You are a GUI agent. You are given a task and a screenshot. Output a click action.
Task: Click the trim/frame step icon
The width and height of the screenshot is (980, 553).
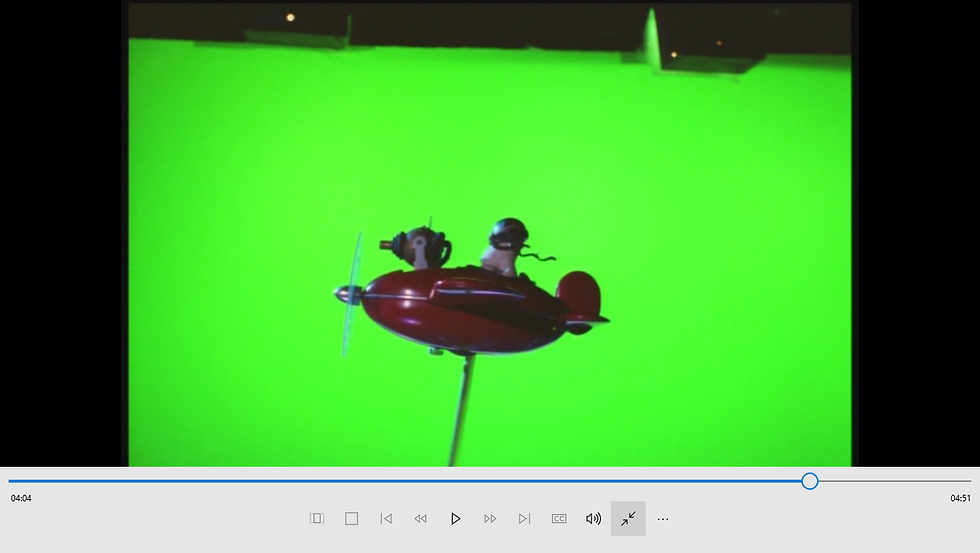317,519
